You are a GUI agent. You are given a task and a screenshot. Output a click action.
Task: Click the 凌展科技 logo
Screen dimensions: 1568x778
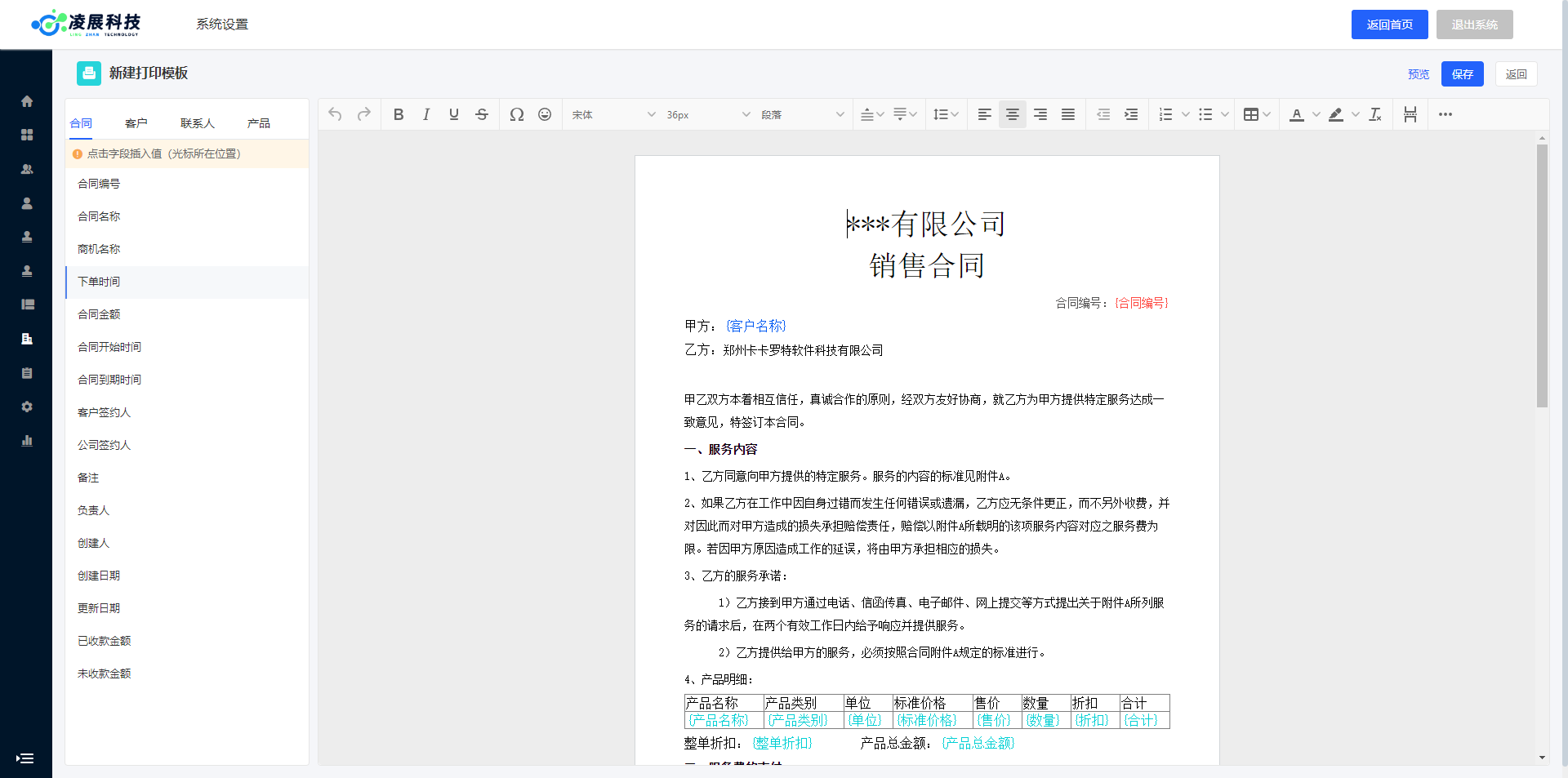click(87, 24)
